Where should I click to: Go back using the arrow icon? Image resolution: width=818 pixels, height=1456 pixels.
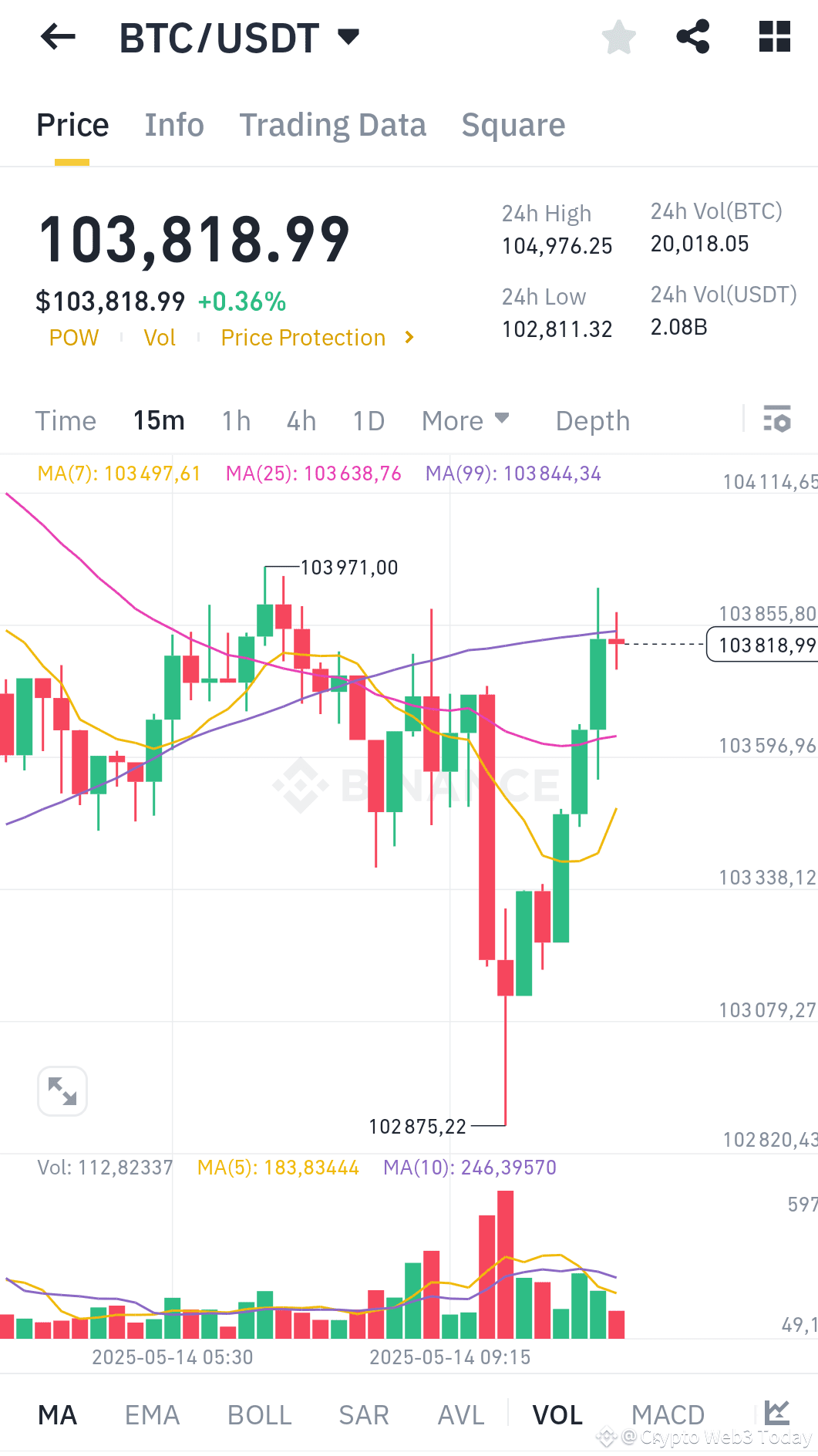click(x=57, y=37)
